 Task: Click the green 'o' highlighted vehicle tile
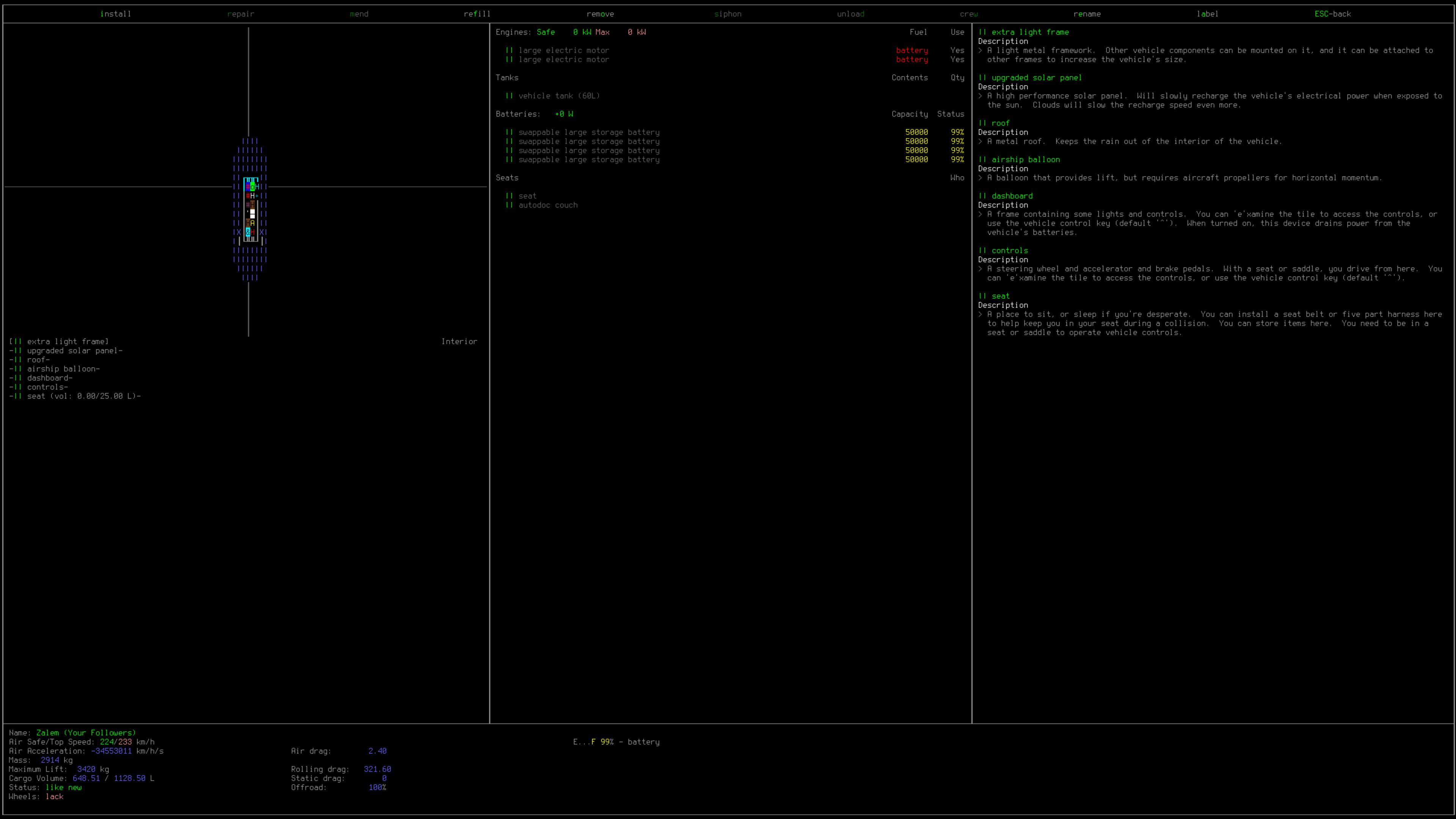click(253, 187)
